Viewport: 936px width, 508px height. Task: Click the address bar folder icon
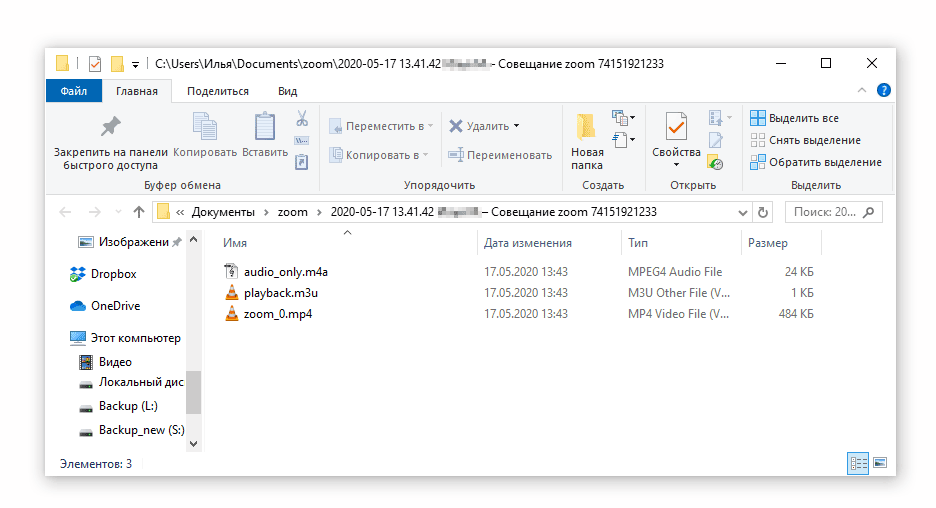tap(164, 211)
